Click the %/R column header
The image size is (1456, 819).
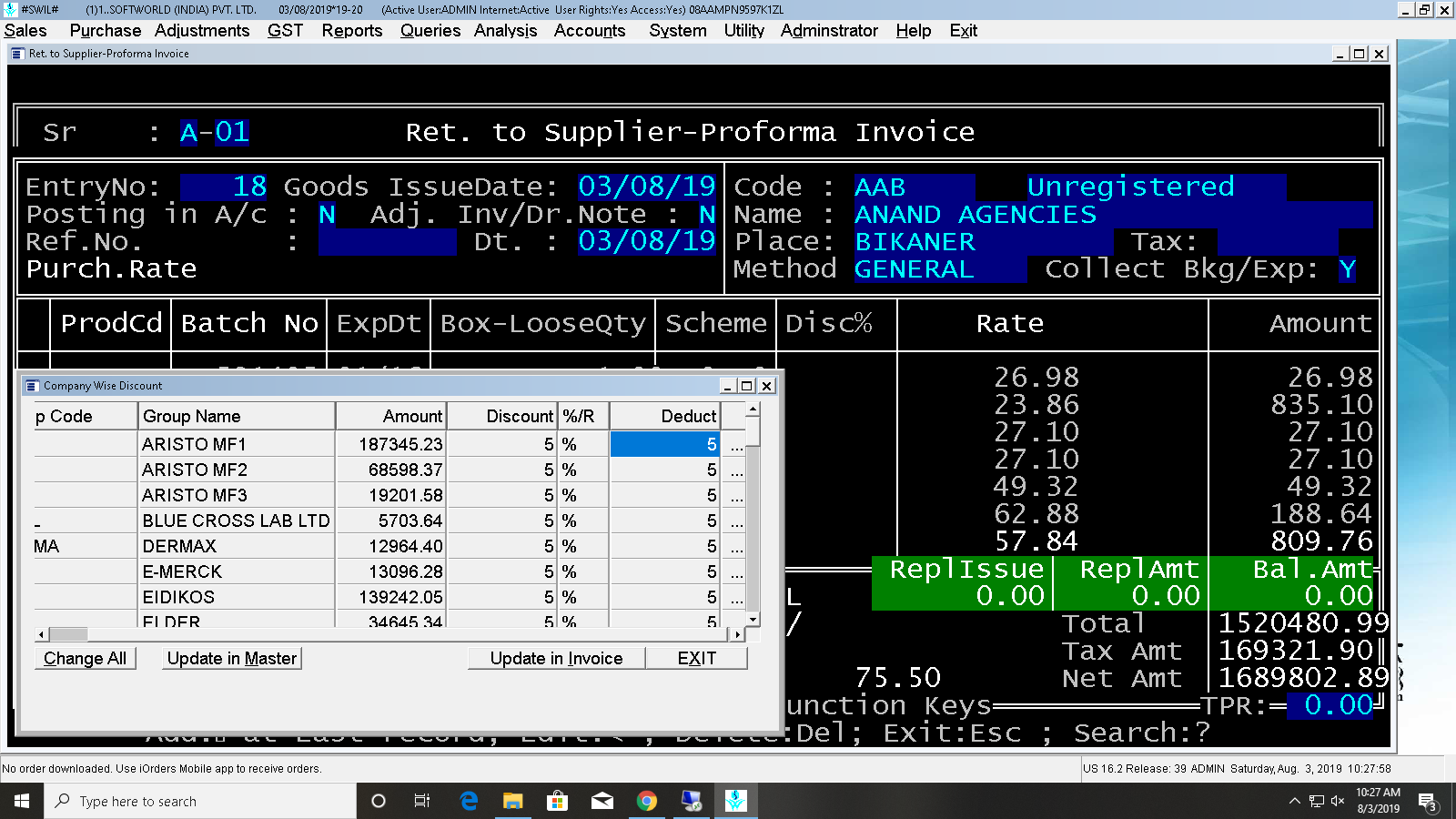point(583,416)
